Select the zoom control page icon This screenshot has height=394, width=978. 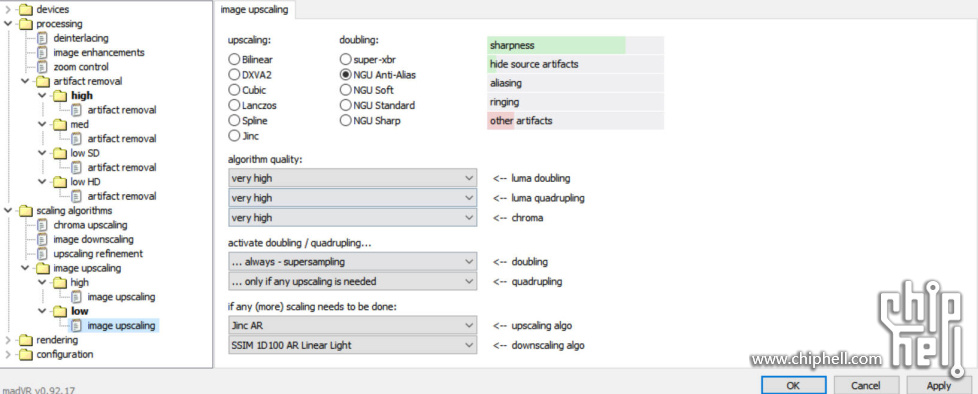(x=42, y=67)
